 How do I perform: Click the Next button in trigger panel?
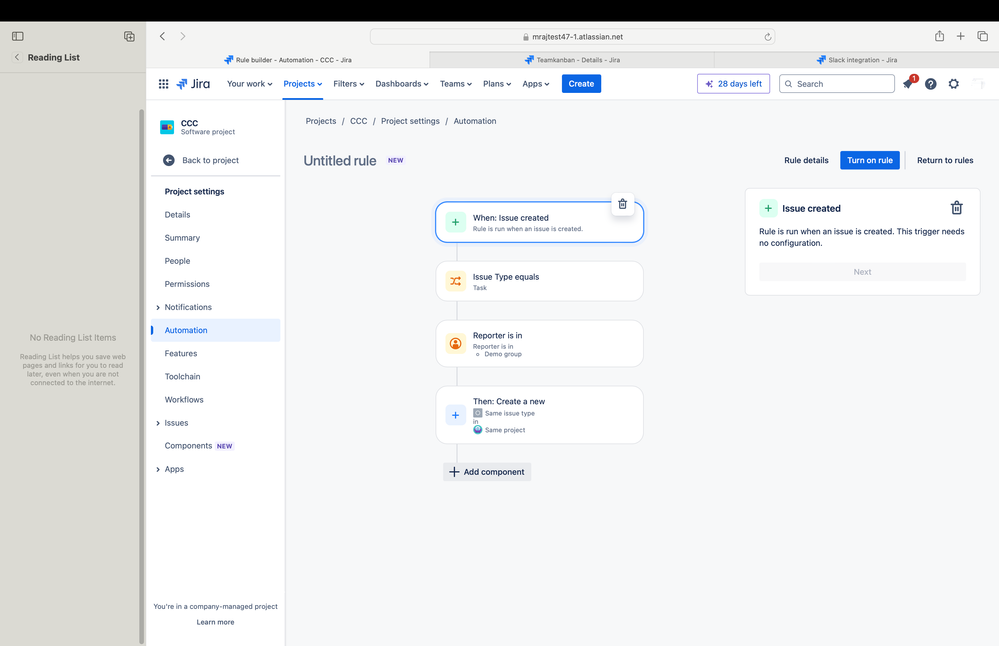coord(862,271)
